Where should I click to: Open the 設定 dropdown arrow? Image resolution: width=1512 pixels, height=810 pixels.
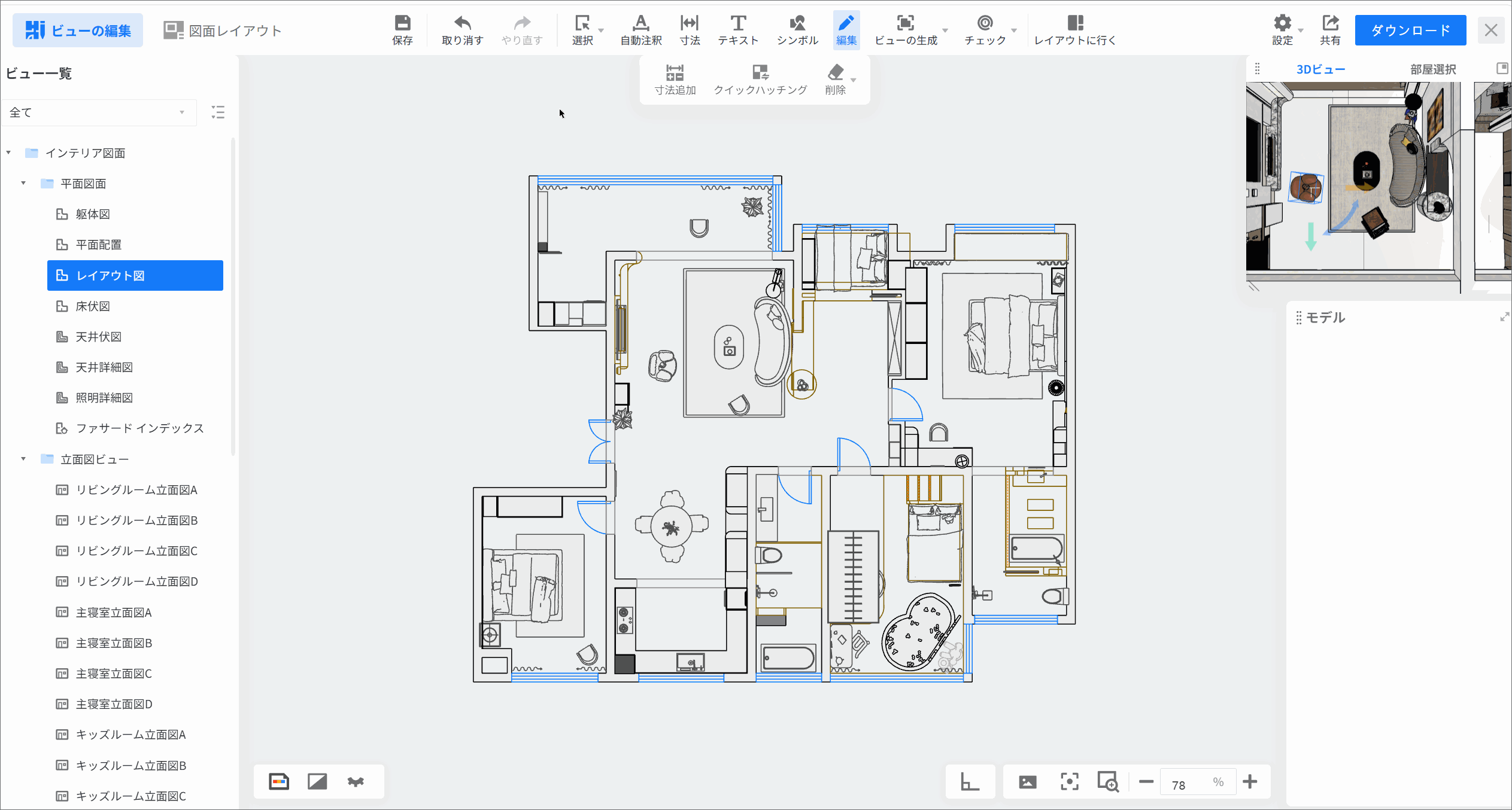(x=1301, y=30)
